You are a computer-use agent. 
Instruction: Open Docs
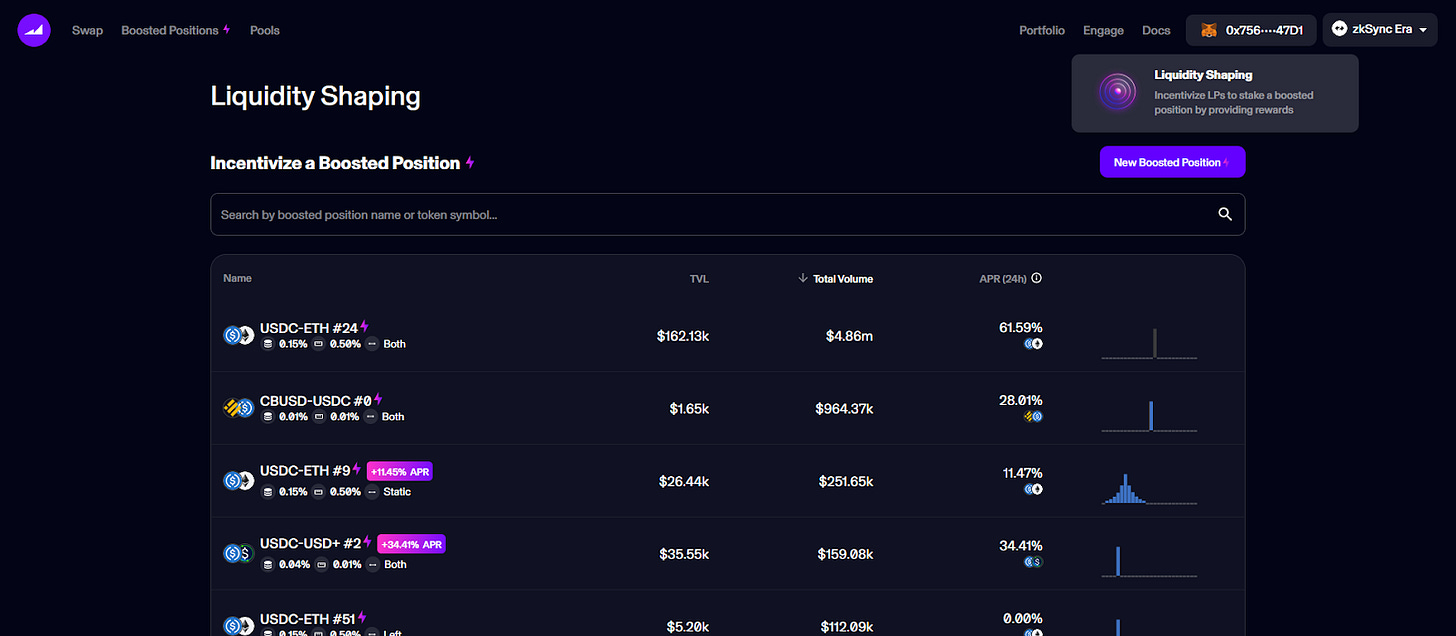point(1156,30)
